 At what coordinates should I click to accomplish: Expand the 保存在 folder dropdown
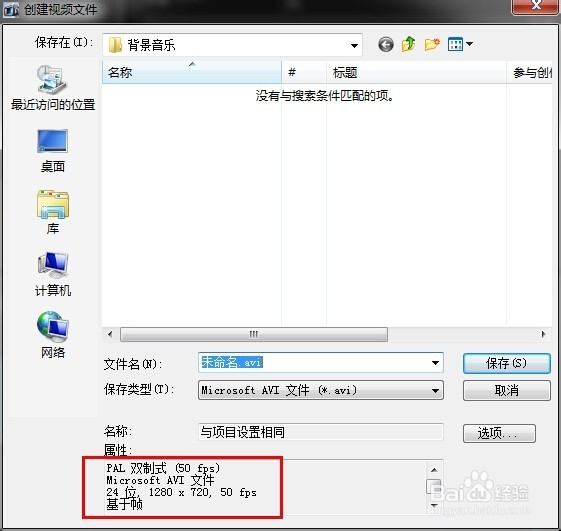pos(354,45)
